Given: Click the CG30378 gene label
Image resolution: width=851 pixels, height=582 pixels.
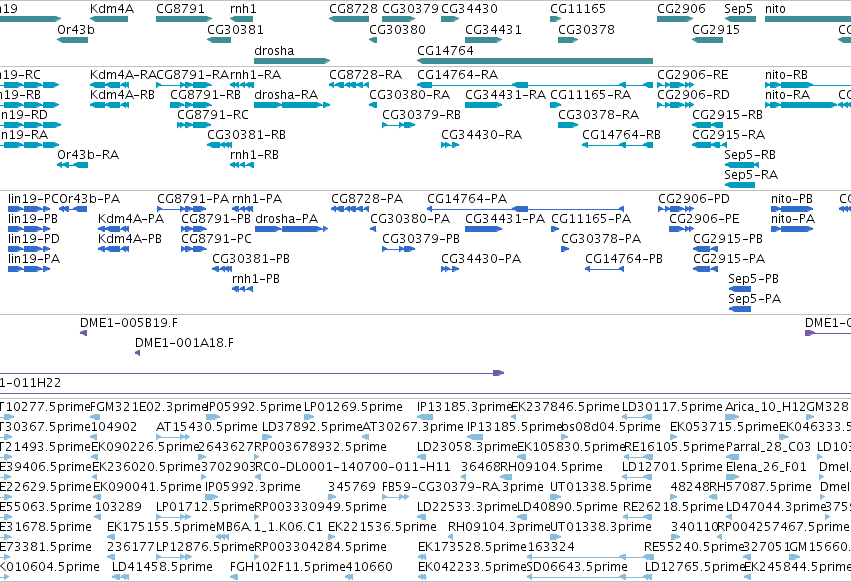Looking at the screenshot, I should pyautogui.click(x=586, y=30).
